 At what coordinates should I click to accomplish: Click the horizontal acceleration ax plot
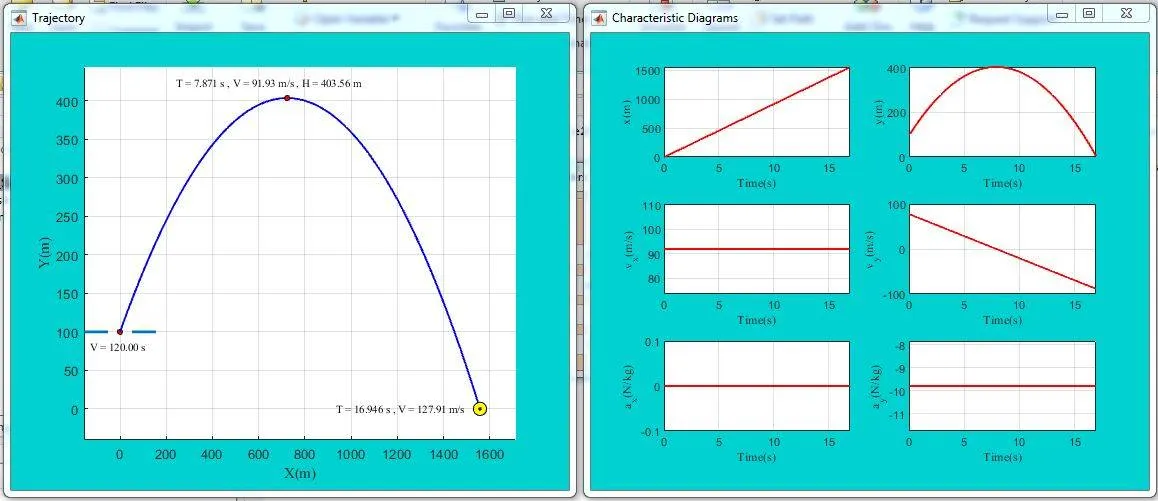coord(756,386)
